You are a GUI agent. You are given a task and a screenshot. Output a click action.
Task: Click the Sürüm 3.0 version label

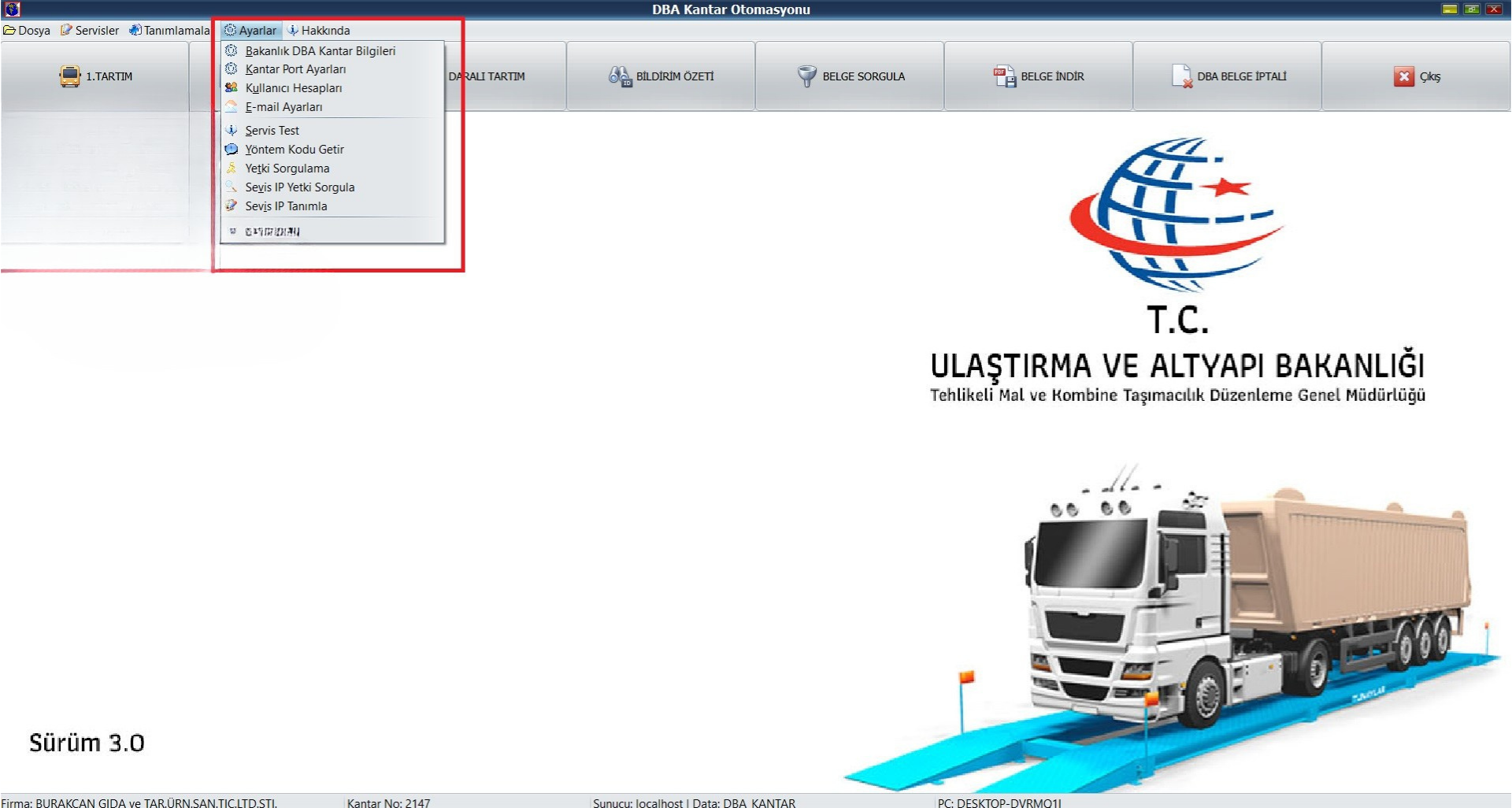pos(87,743)
